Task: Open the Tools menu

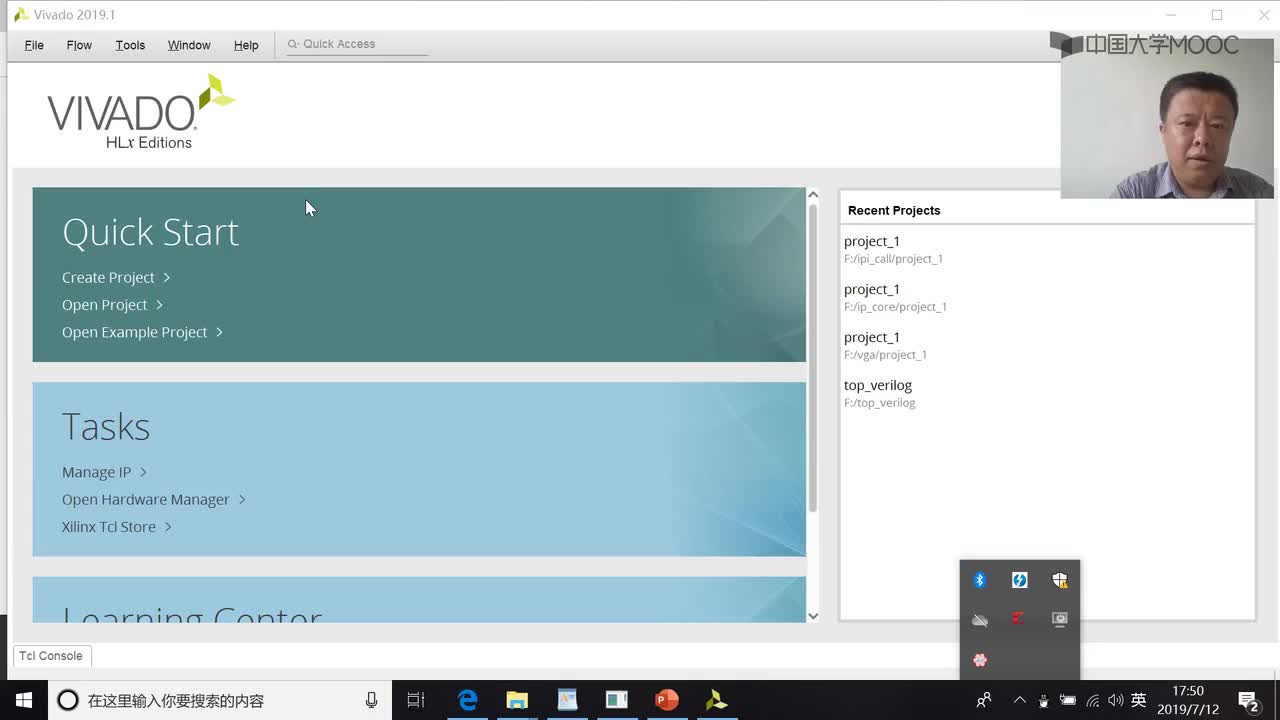Action: 130,45
